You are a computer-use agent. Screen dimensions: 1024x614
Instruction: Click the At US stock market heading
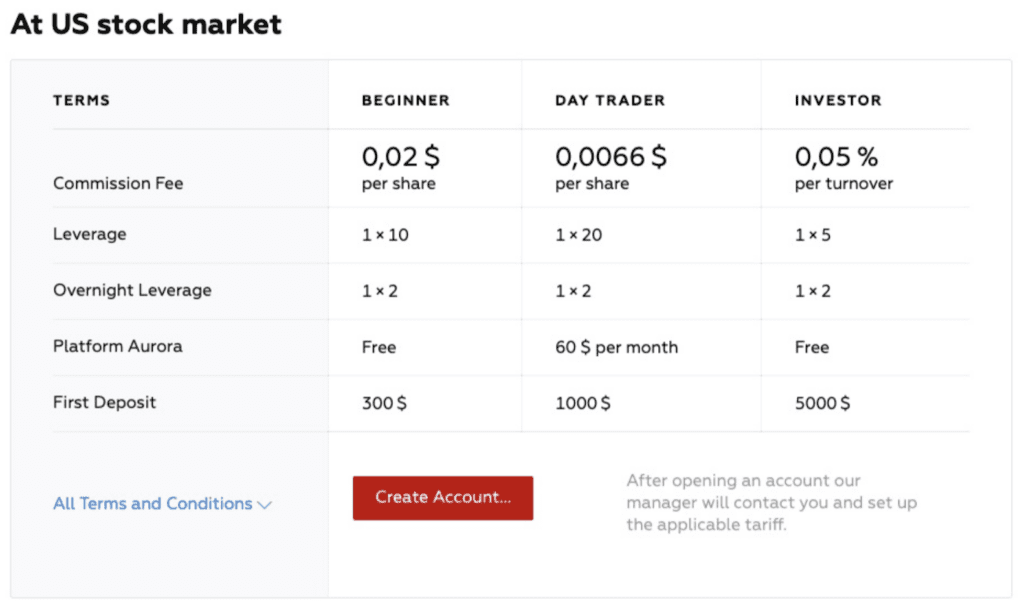tap(146, 25)
